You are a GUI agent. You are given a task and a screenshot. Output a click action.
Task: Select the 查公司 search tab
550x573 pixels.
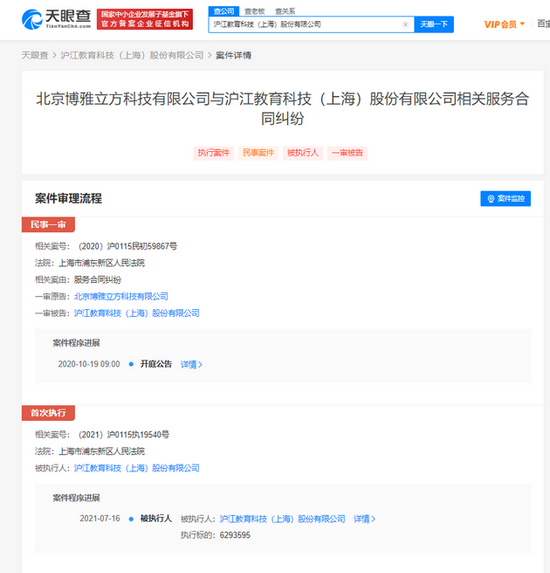coord(224,11)
